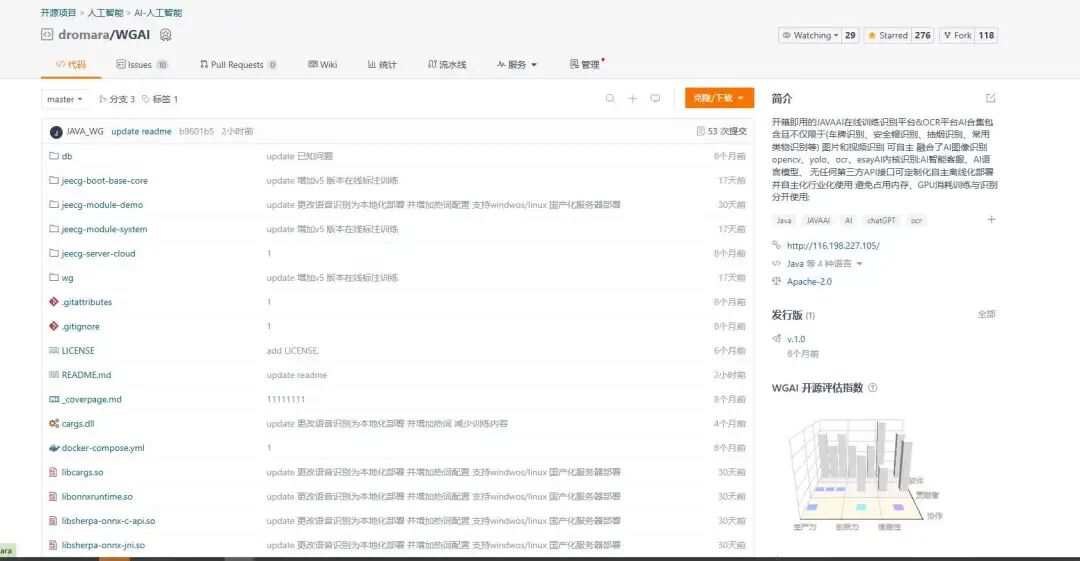Add a new topic tag with the plus icon
This screenshot has height=561, width=1080.
pyautogui.click(x=991, y=220)
